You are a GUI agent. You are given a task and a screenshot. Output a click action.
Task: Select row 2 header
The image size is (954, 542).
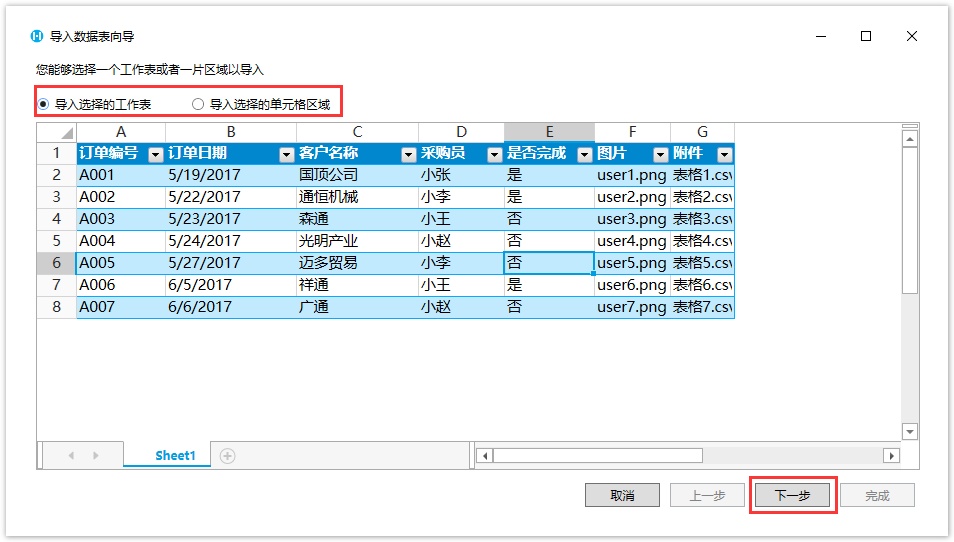click(x=57, y=175)
